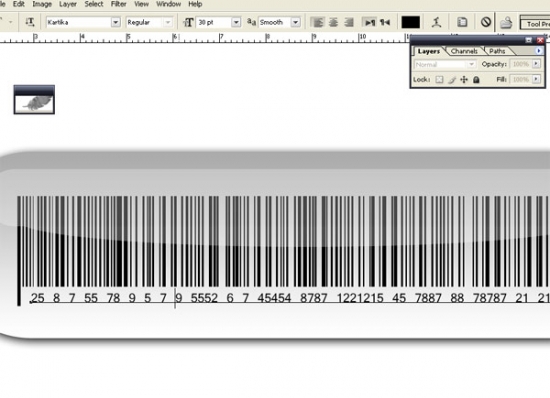
Task: Click the Fill value field
Action: click(x=521, y=80)
